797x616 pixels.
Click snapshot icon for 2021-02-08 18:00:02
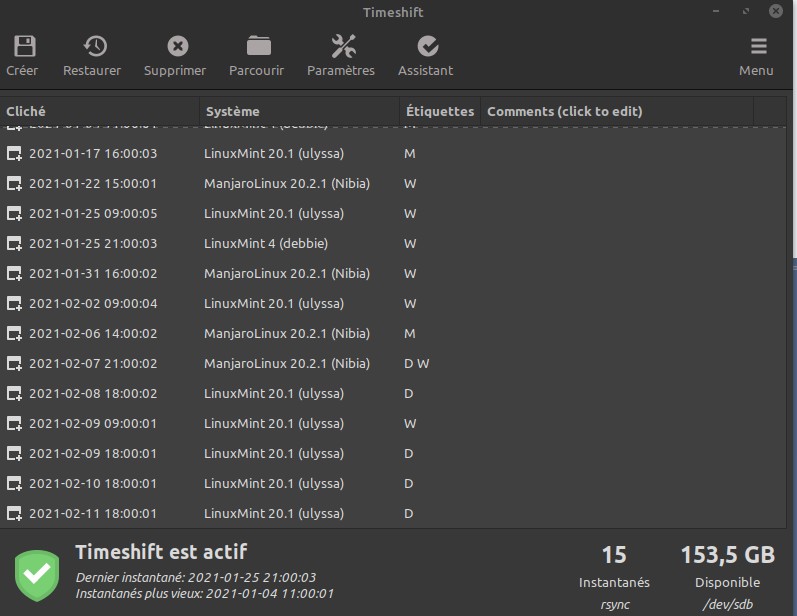point(14,393)
